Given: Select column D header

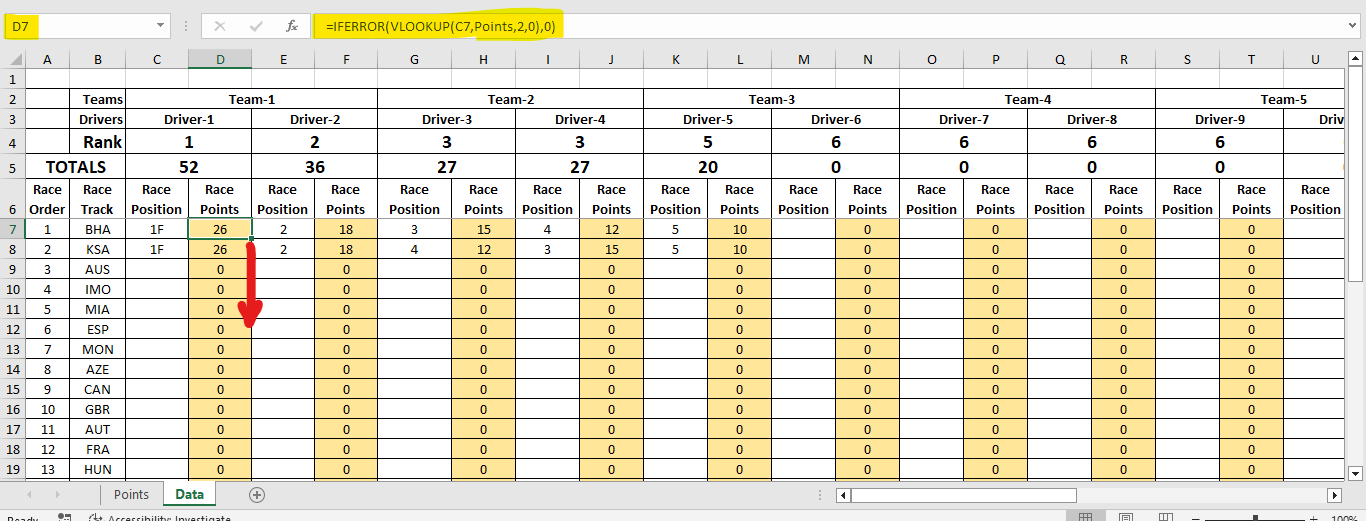Looking at the screenshot, I should (220, 59).
